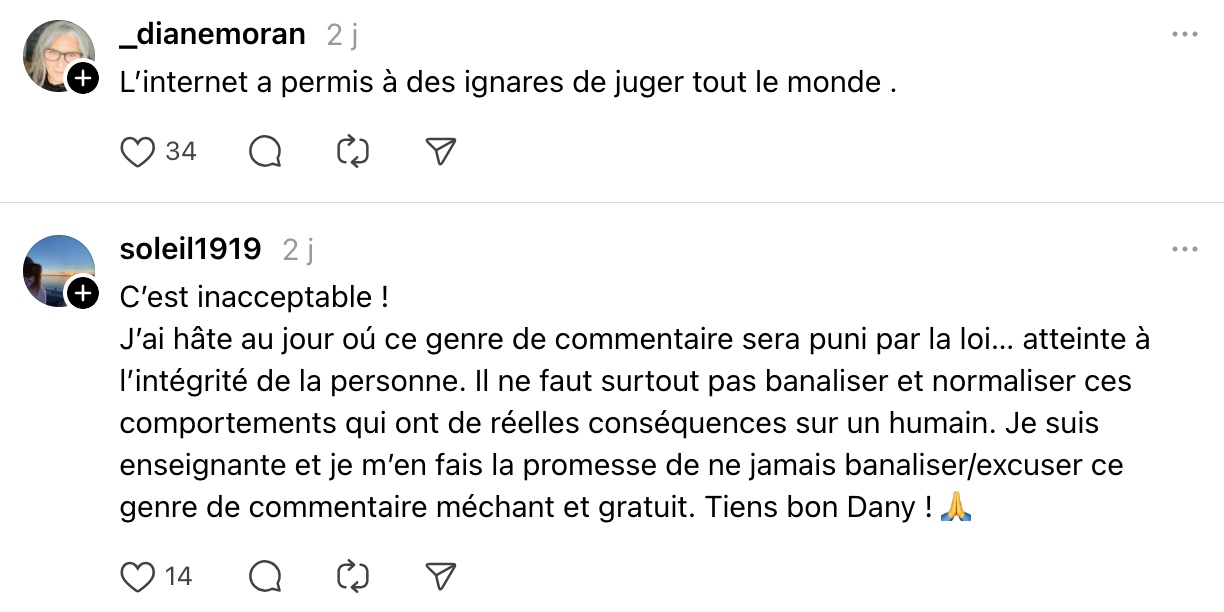Image resolution: width=1224 pixels, height=612 pixels.
Task: View _dianemoran's profile picture
Action: tap(56, 52)
